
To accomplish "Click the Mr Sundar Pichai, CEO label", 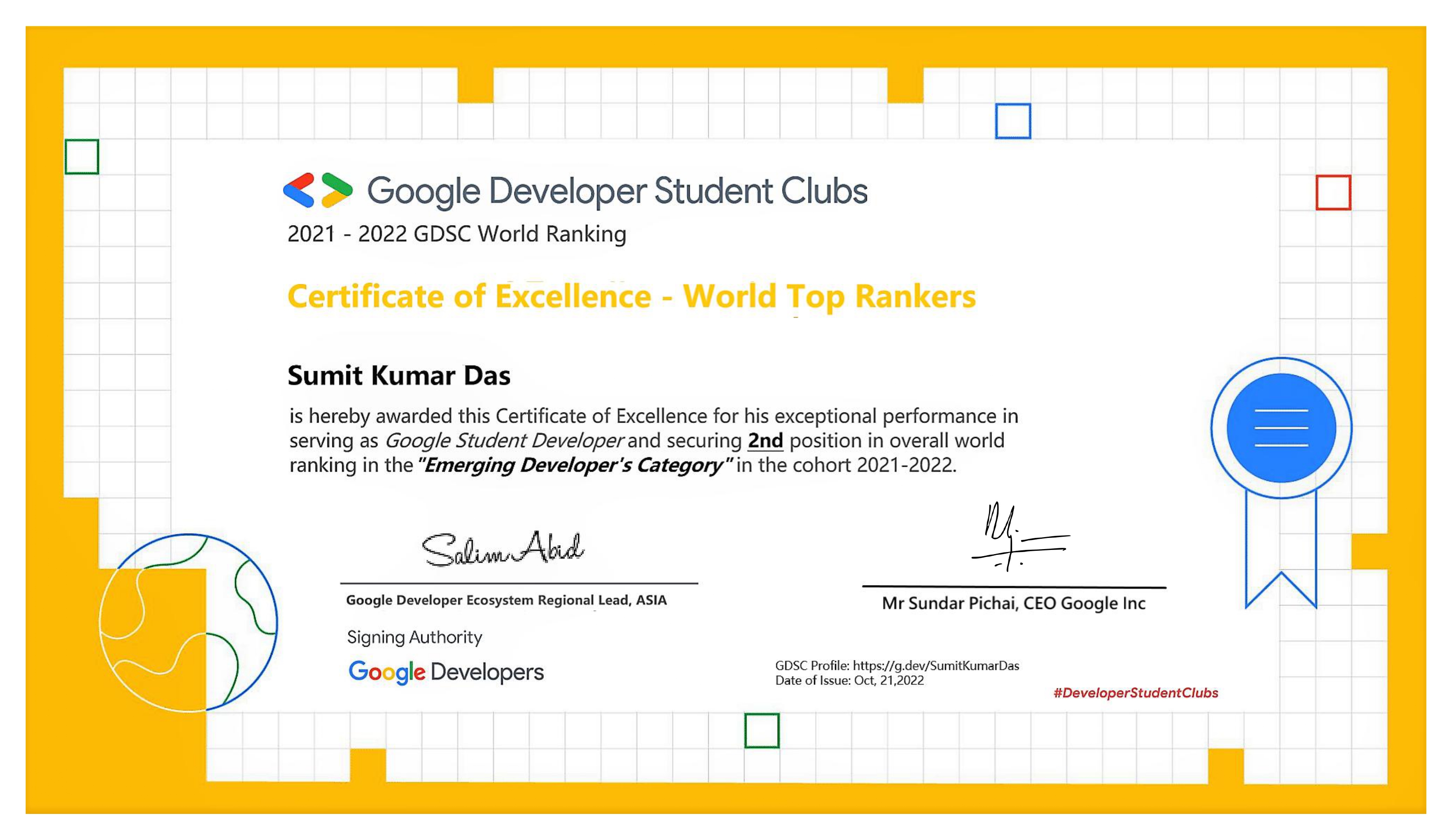I will tap(1013, 603).
